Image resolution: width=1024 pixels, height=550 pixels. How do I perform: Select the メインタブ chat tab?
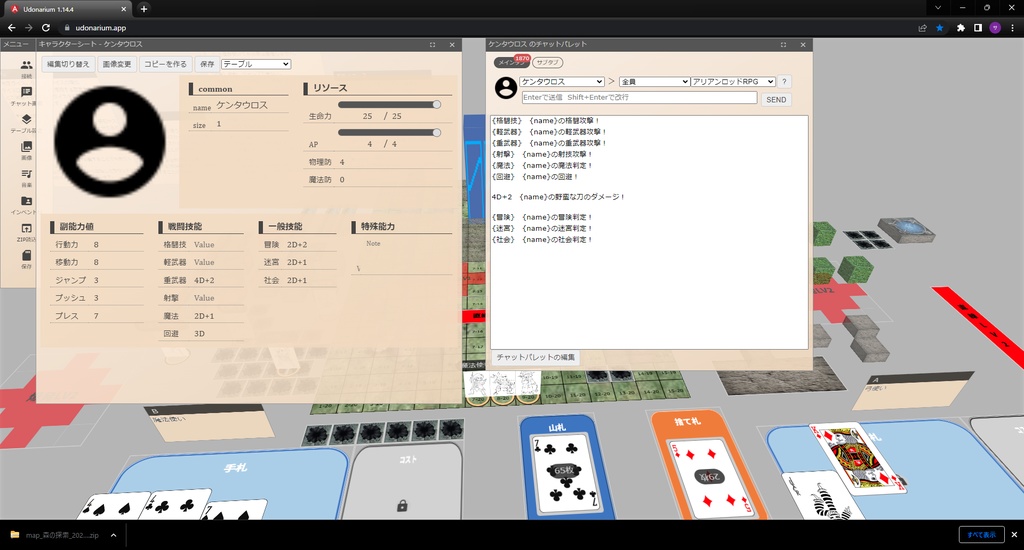[511, 63]
